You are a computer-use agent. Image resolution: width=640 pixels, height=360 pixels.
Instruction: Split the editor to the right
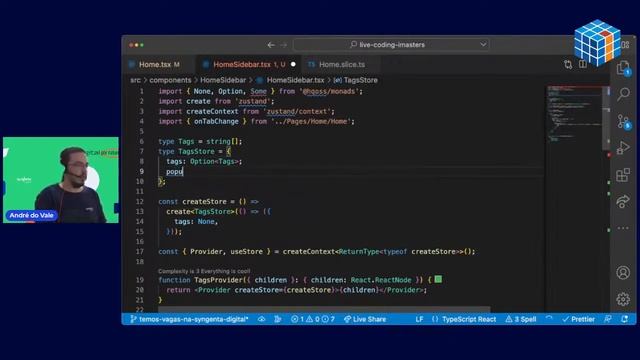coord(583,64)
